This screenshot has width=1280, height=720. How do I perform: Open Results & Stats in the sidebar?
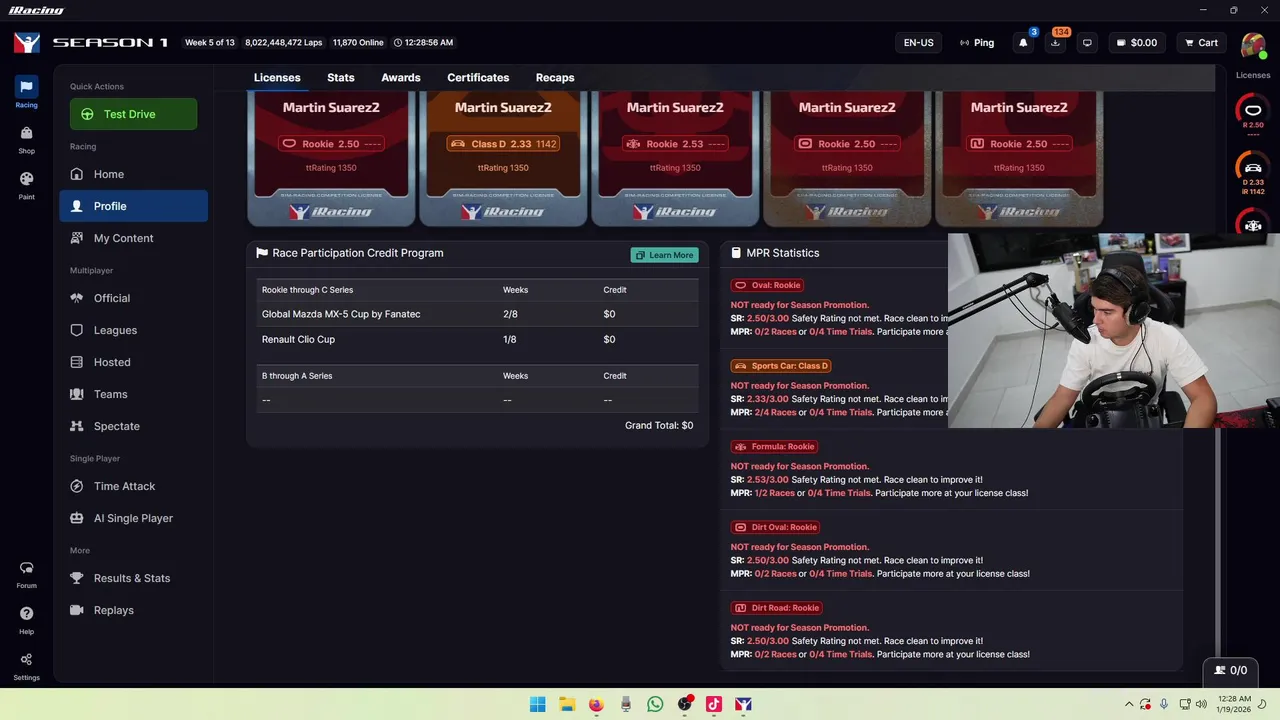point(133,578)
